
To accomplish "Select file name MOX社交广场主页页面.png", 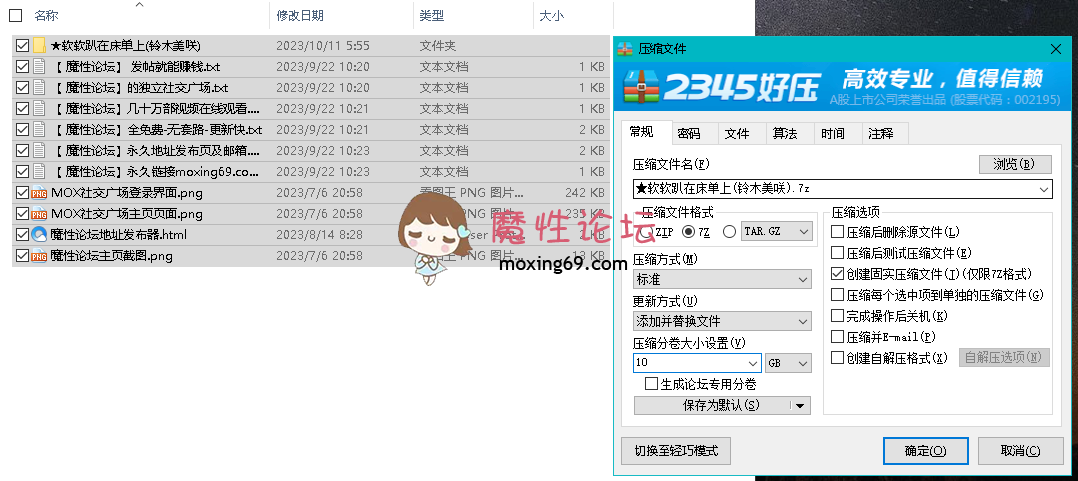I will [126, 214].
